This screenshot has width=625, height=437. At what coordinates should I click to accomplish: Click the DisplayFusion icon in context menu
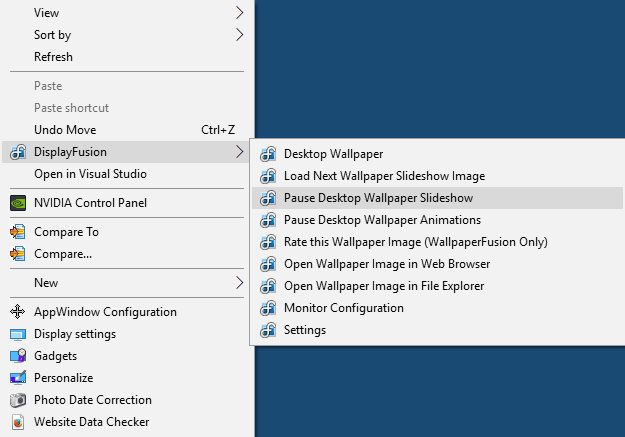(x=17, y=152)
